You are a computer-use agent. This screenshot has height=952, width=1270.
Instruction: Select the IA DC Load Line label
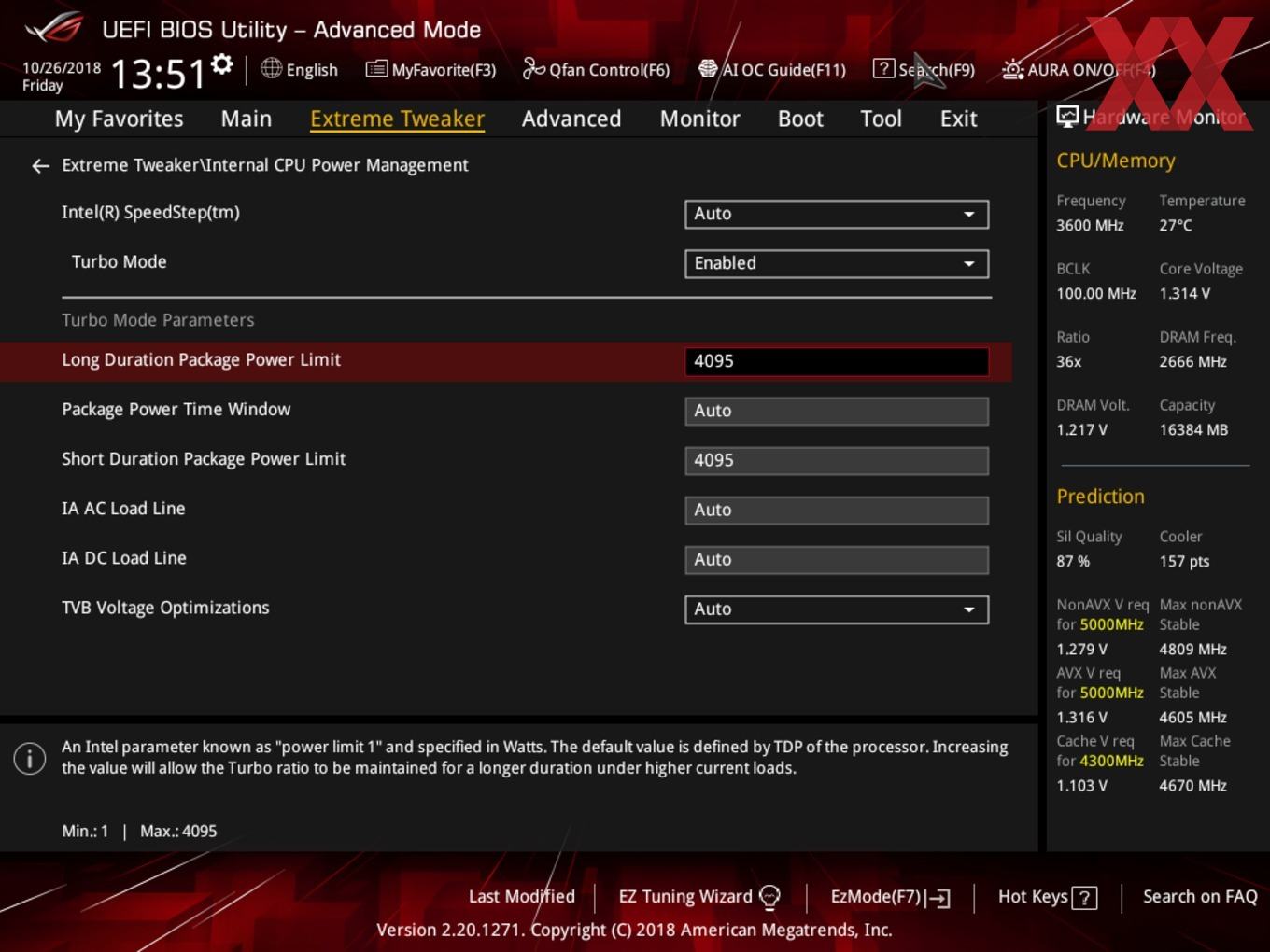click(x=124, y=558)
